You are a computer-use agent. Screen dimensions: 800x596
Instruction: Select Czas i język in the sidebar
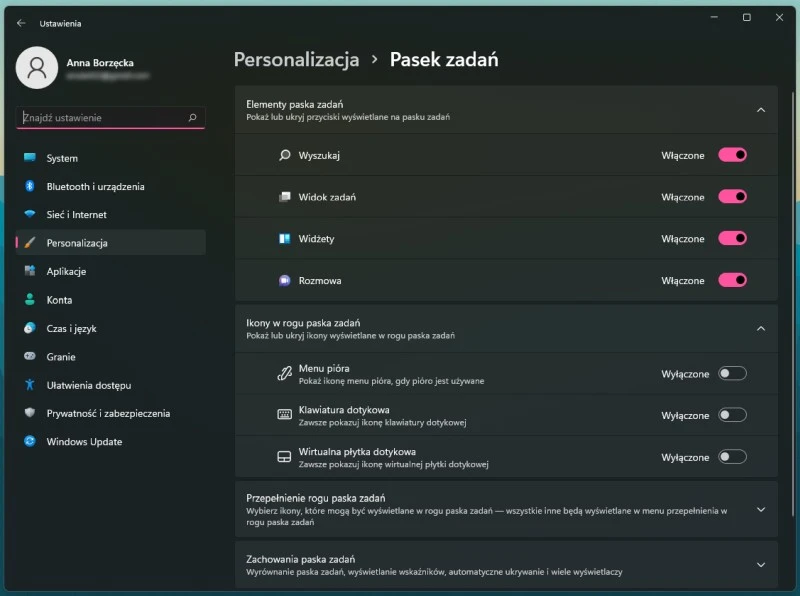28,328
